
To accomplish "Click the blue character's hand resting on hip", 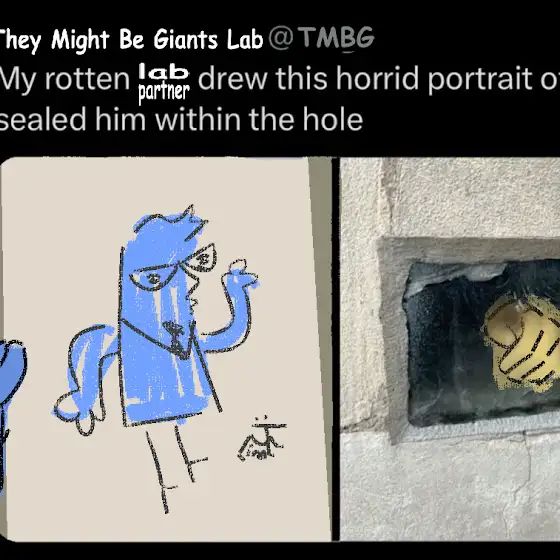I will point(77,411).
